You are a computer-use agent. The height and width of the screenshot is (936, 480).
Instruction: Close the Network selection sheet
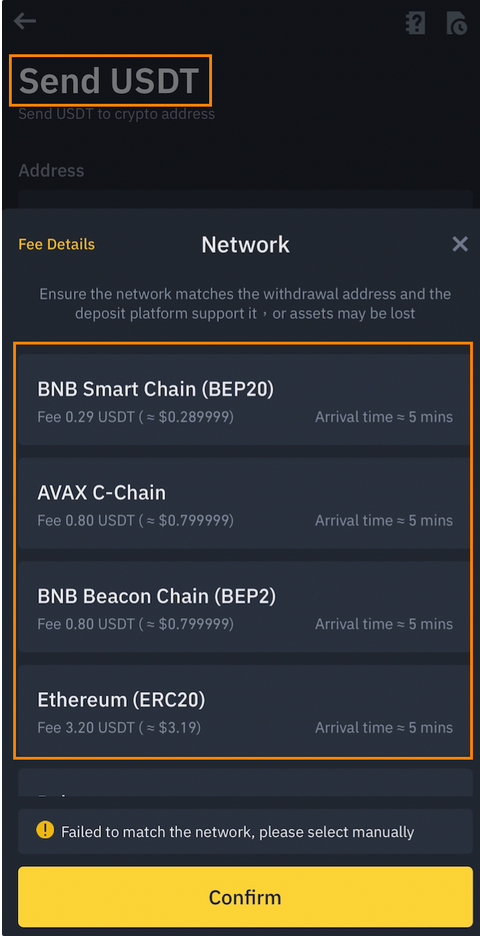460,244
